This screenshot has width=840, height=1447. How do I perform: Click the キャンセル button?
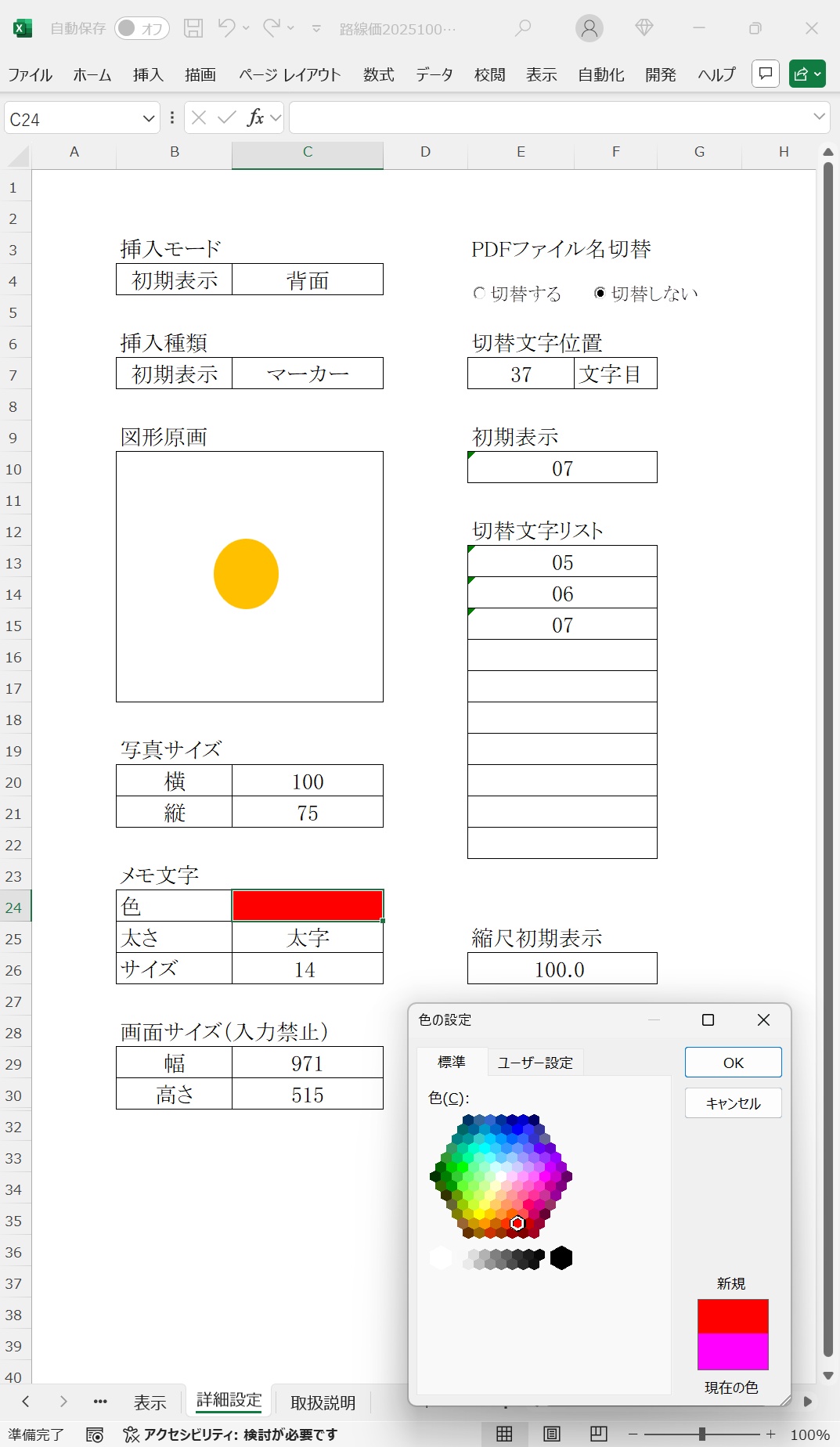(x=733, y=1103)
